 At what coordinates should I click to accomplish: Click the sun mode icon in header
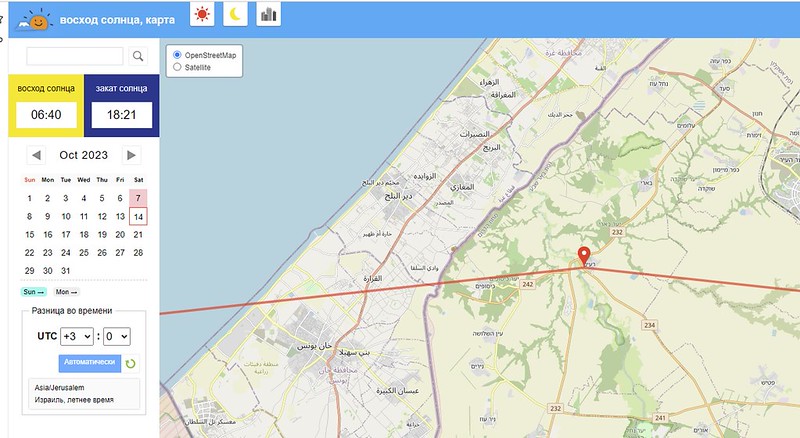click(202, 14)
